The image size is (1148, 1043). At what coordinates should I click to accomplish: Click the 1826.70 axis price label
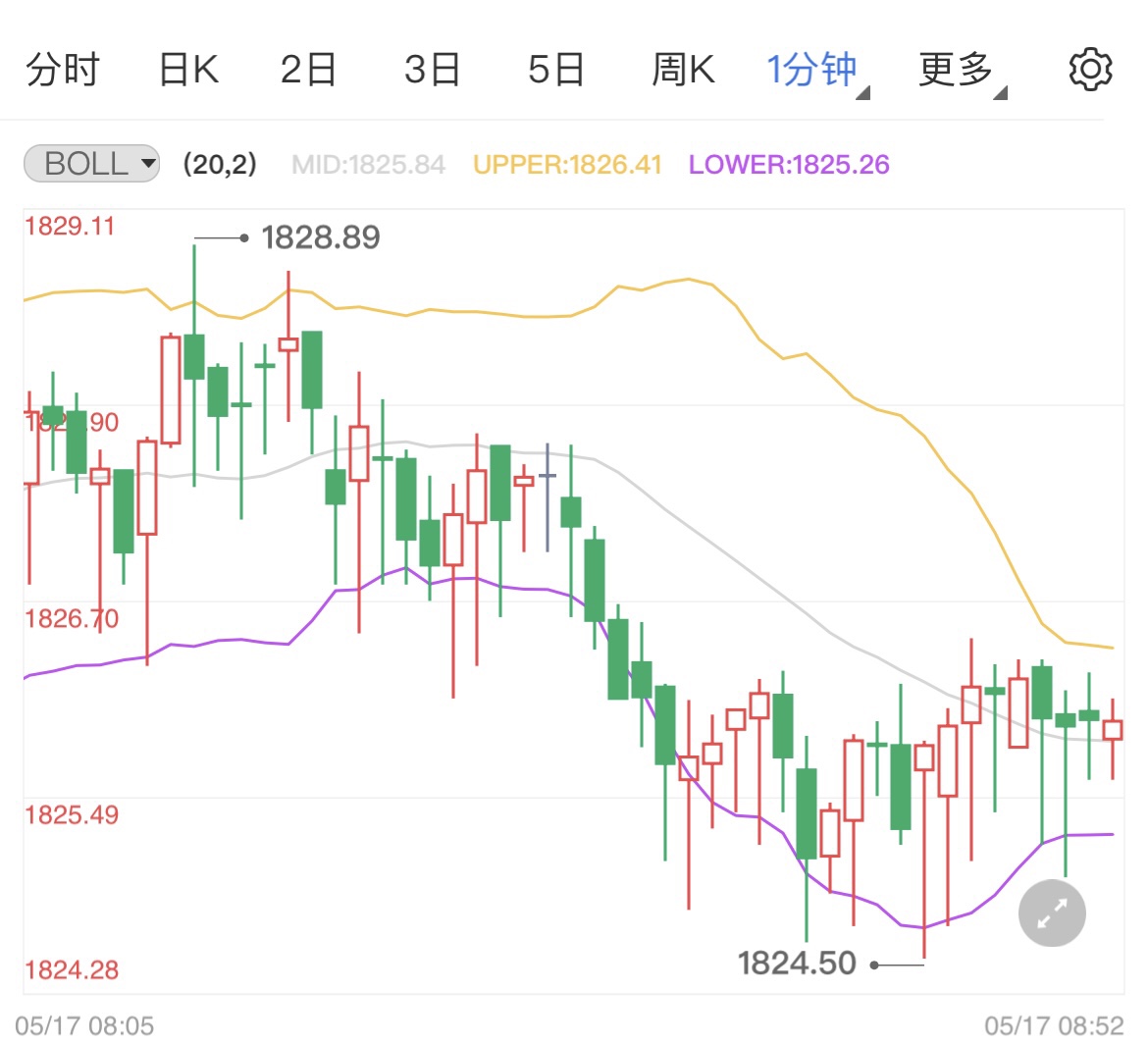(x=72, y=619)
